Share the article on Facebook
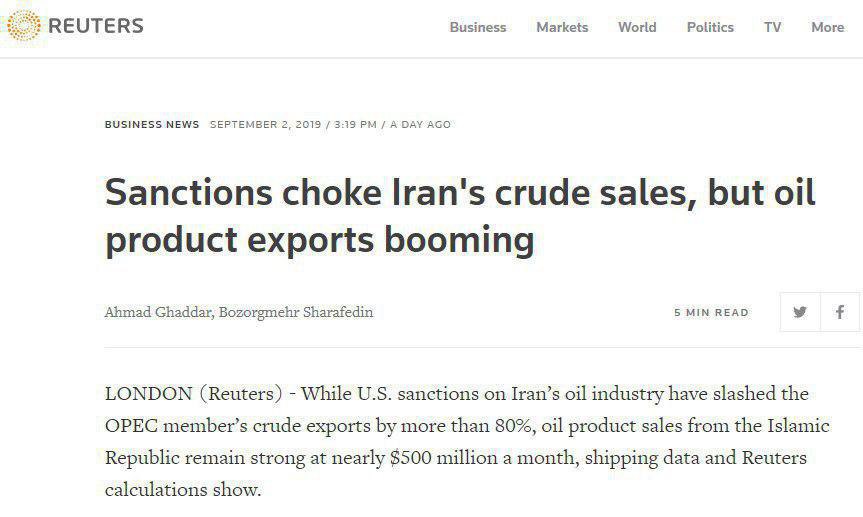This screenshot has width=863, height=517. [x=840, y=312]
